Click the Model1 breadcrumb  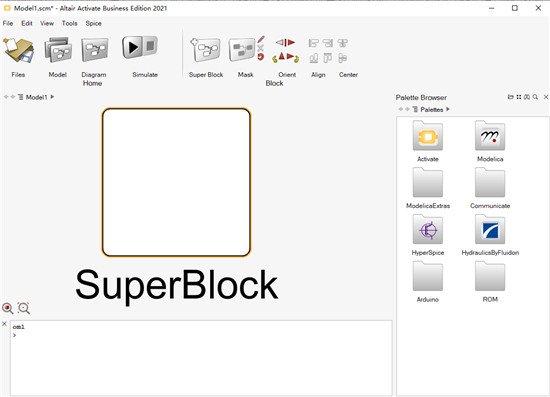coord(36,97)
